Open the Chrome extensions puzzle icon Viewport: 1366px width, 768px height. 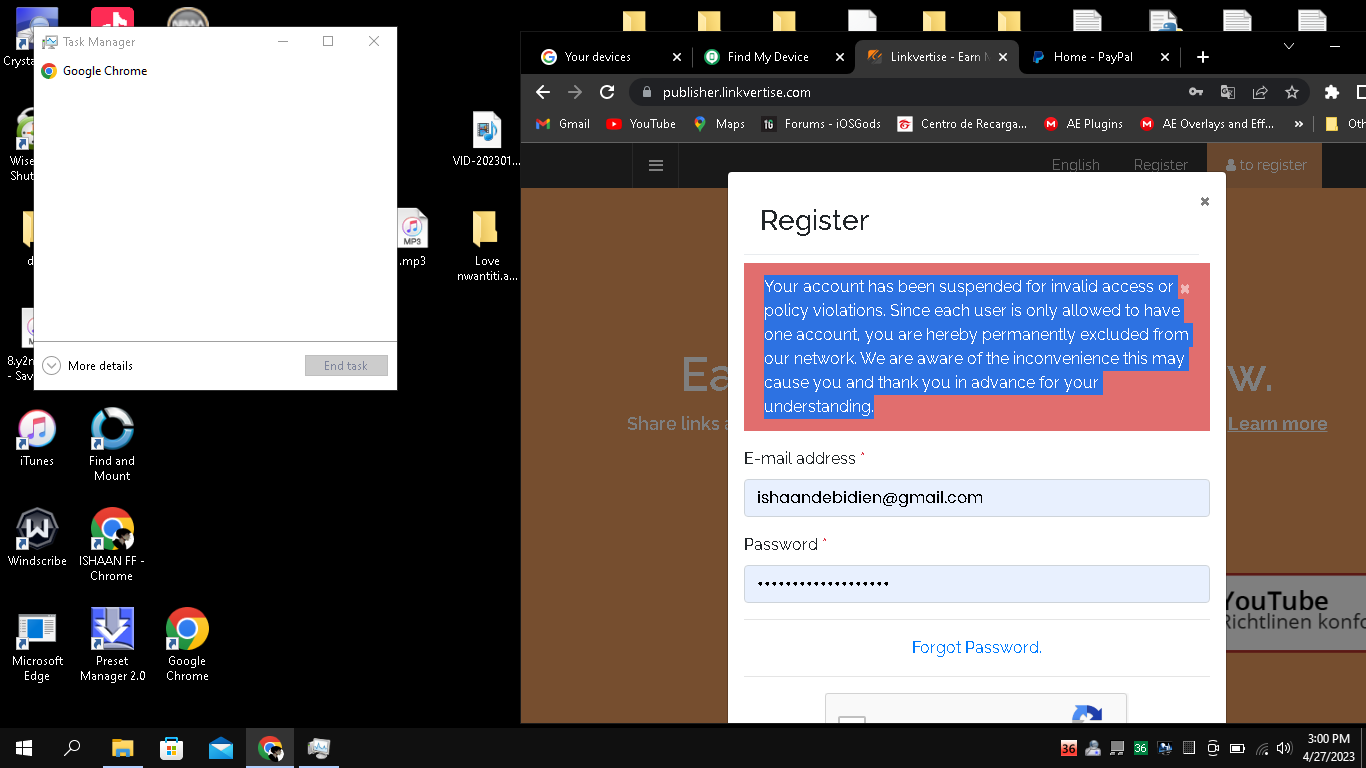[x=1331, y=92]
